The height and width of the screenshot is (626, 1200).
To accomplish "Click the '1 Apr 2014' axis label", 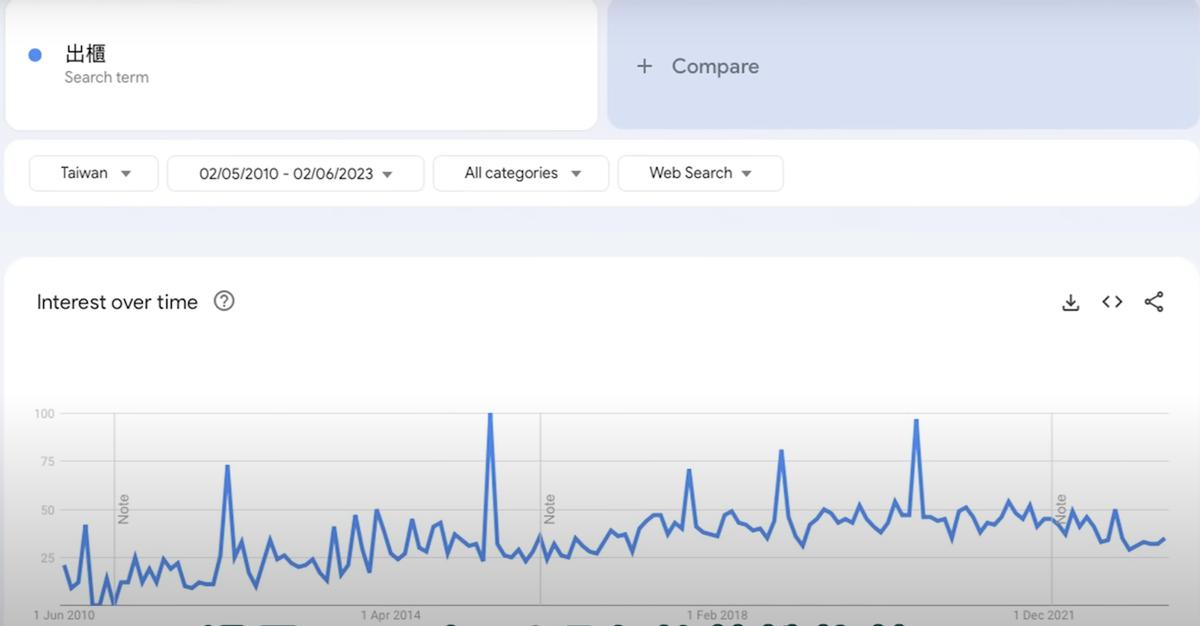I will 391,615.
